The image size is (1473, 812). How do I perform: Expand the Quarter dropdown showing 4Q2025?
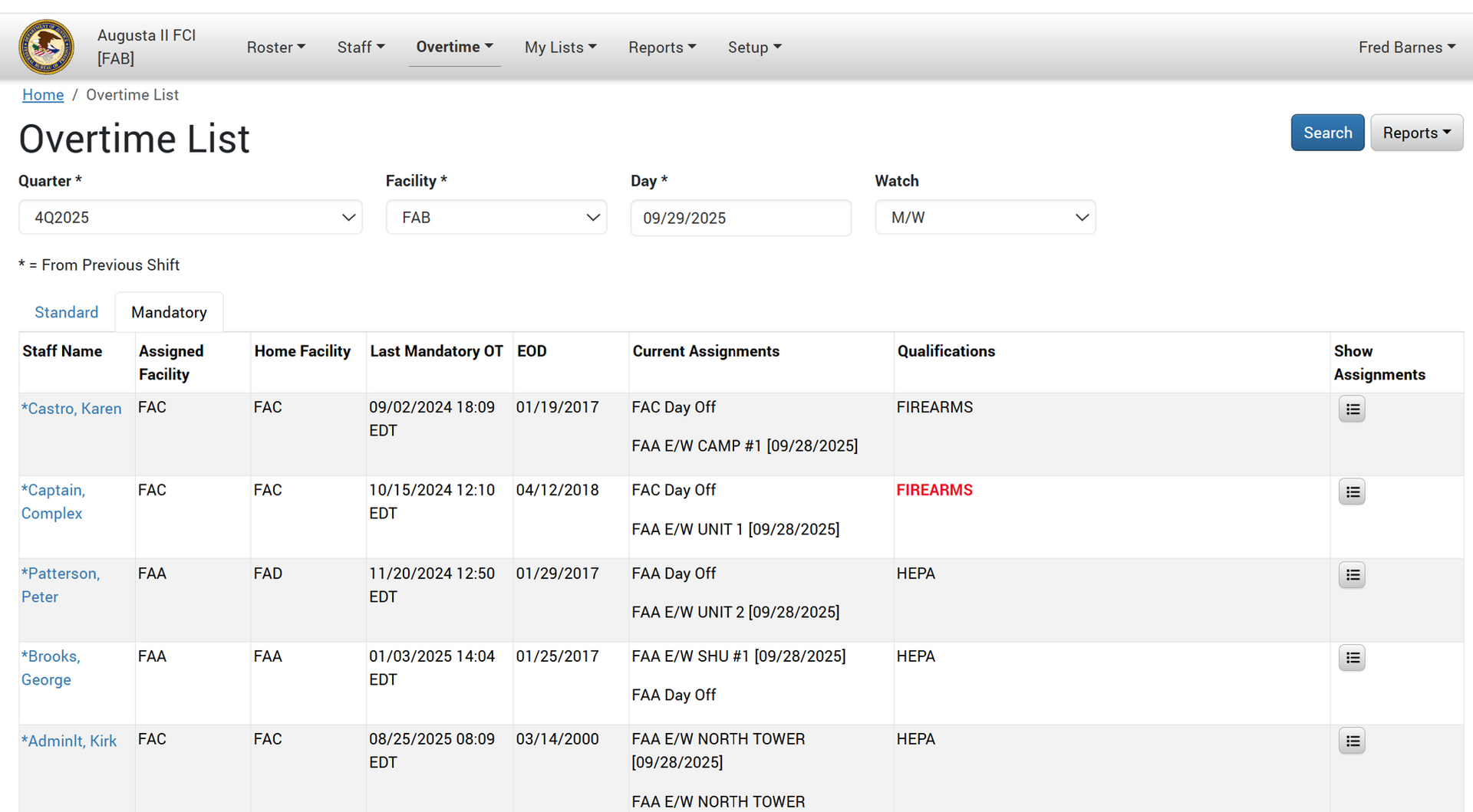pyautogui.click(x=190, y=218)
